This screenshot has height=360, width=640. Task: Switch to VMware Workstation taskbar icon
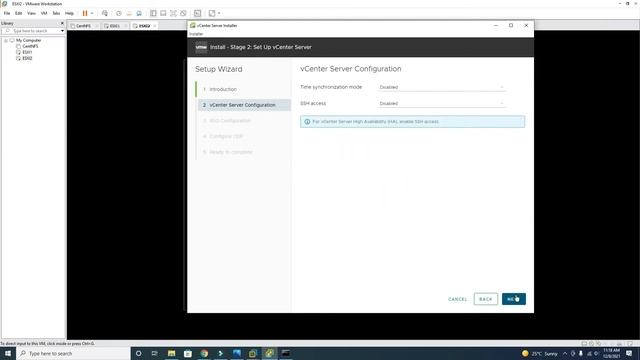pos(253,353)
